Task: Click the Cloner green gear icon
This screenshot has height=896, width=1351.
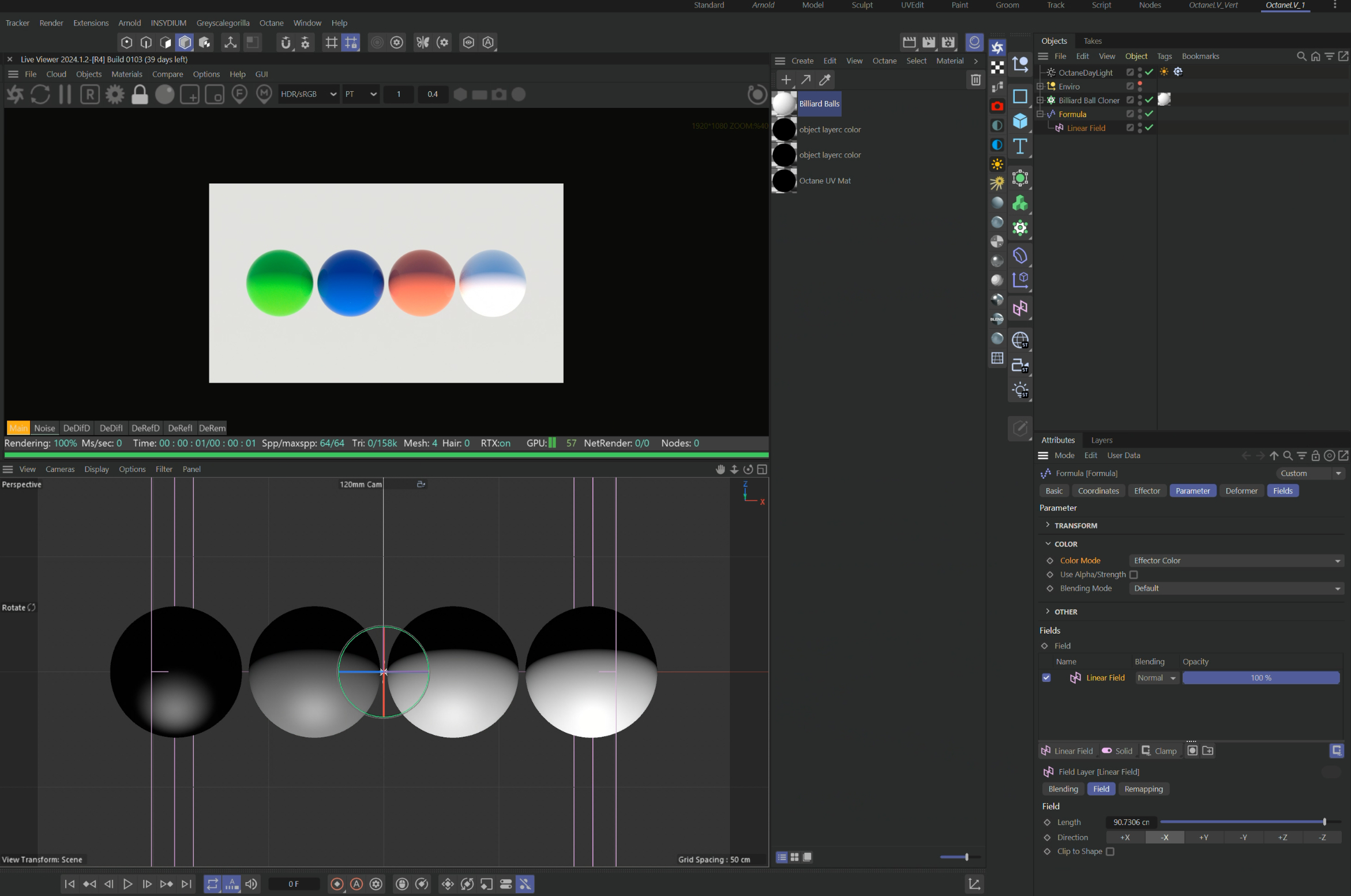Action: tap(1020, 228)
